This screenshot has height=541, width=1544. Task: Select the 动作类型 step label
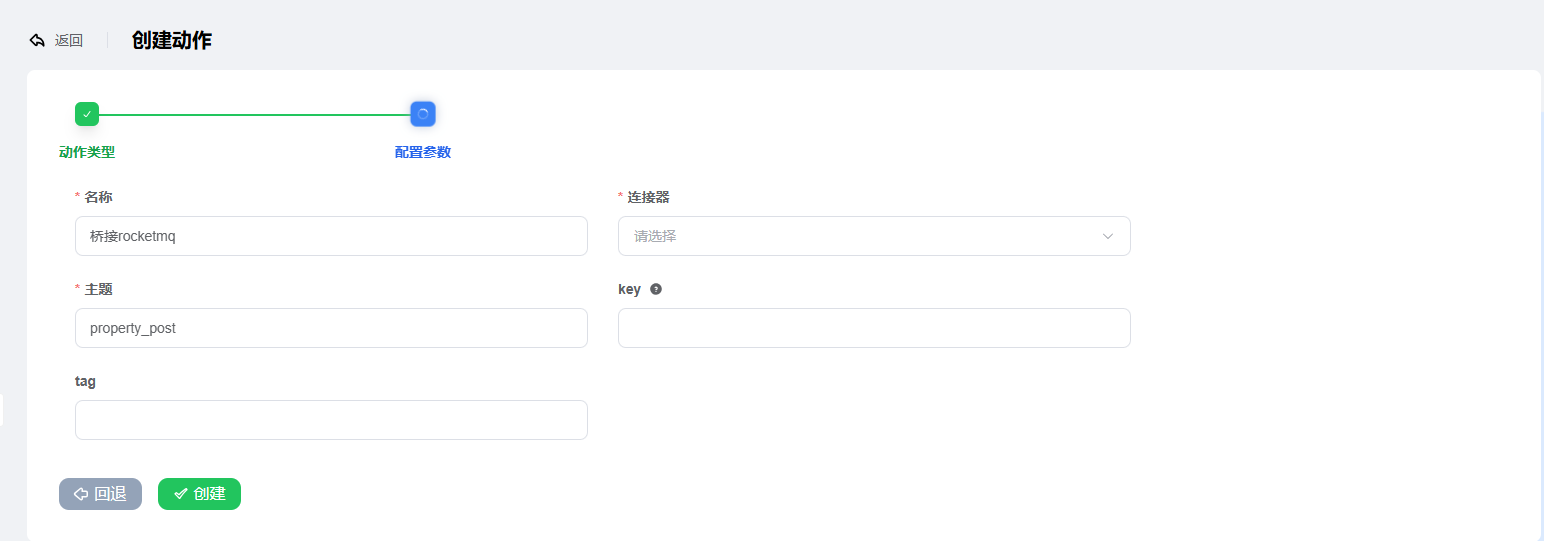pyautogui.click(x=87, y=152)
